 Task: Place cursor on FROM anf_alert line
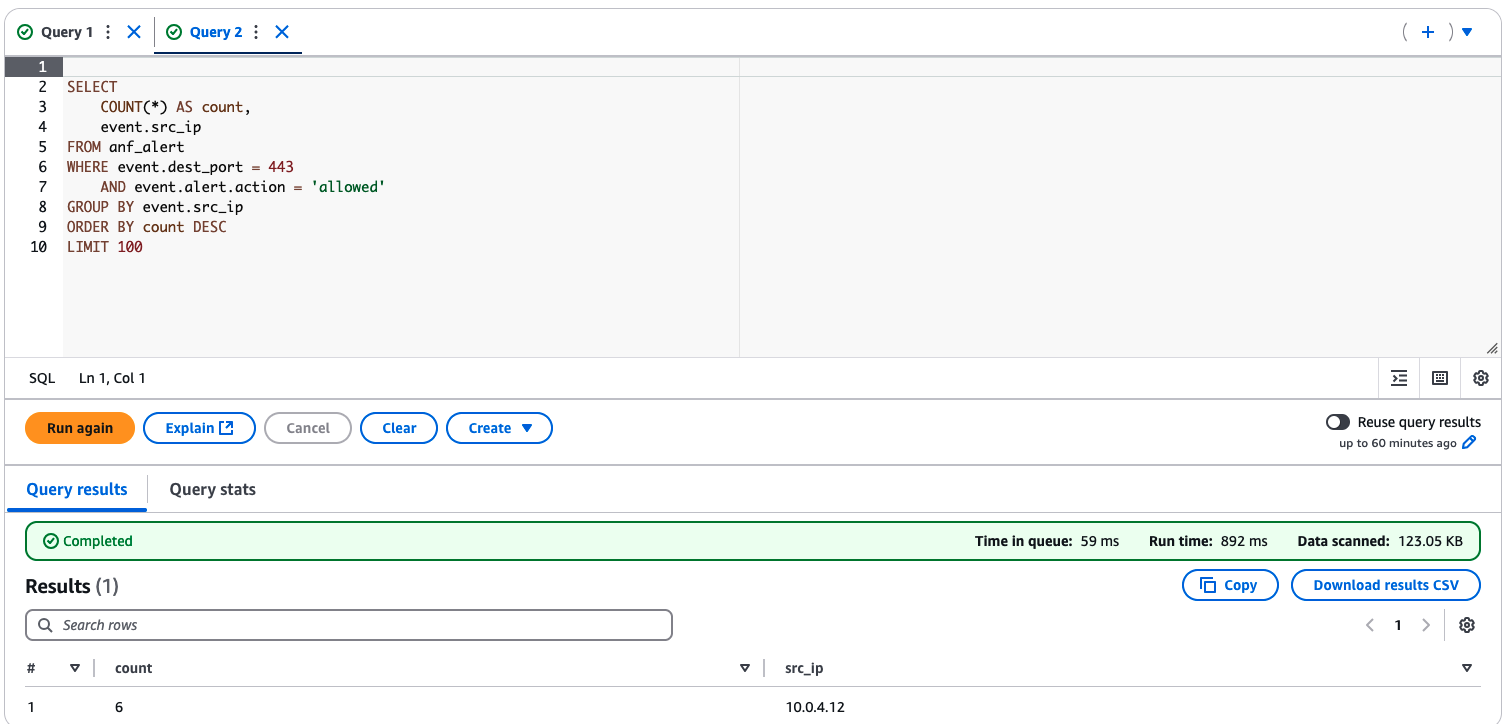tap(126, 147)
